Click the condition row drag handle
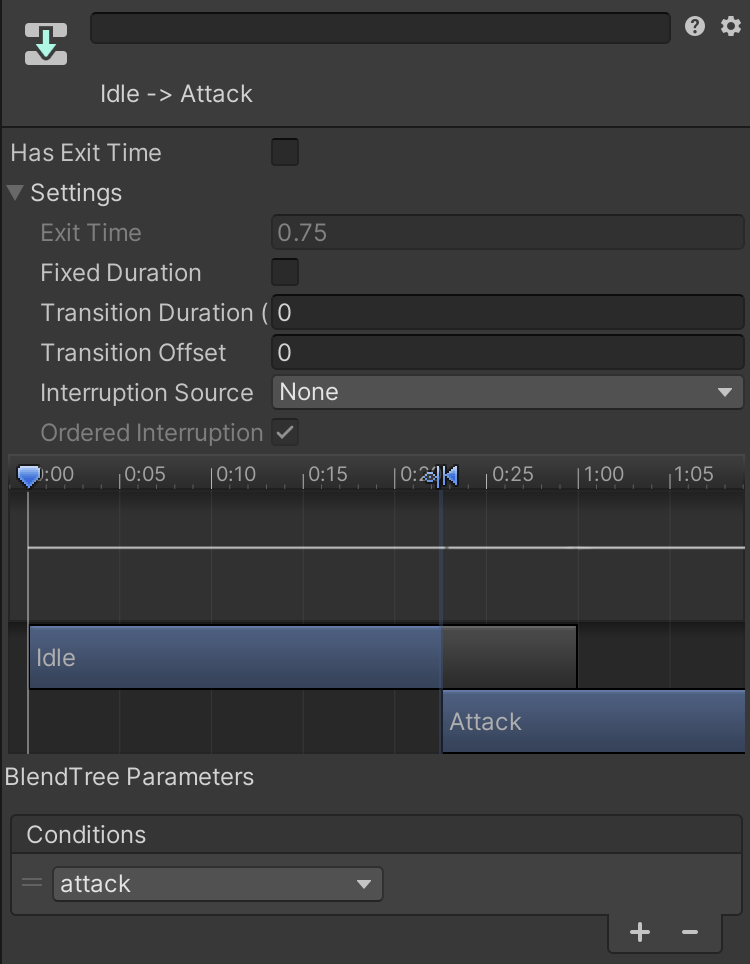Image resolution: width=750 pixels, height=964 pixels. pos(32,883)
